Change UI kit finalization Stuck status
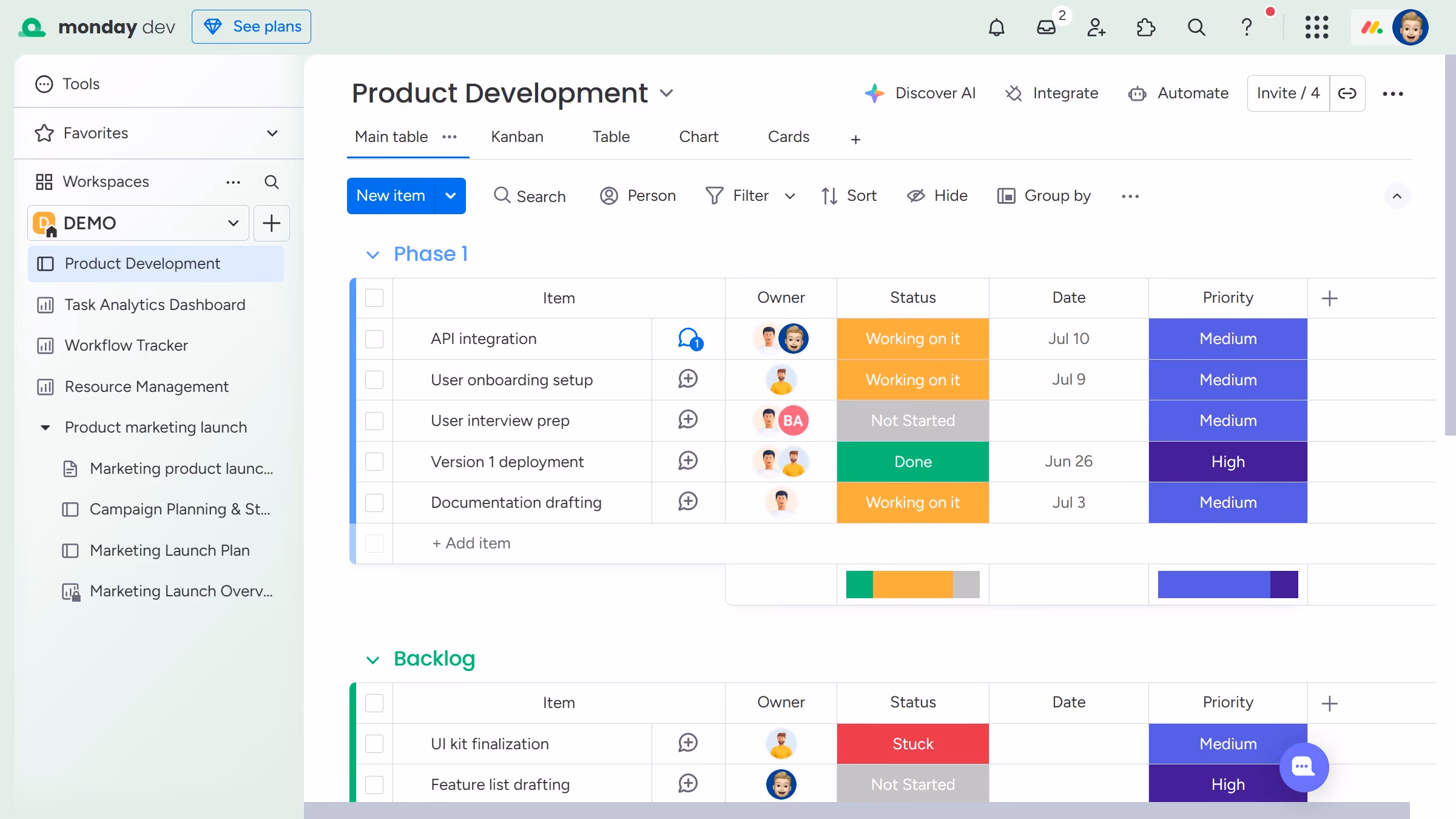The image size is (1456, 819). click(x=912, y=744)
